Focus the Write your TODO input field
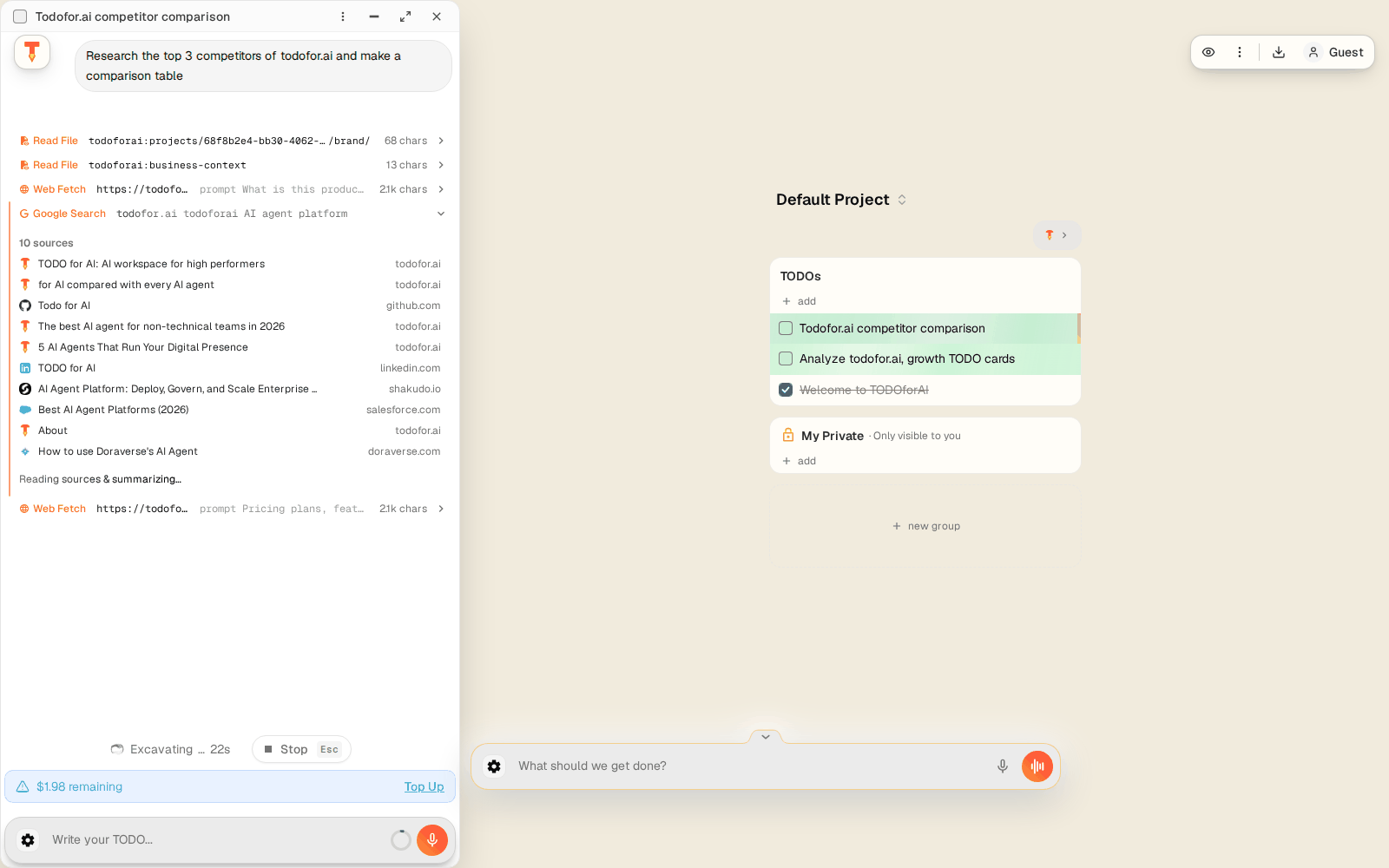Screen dimensions: 1389x868 [217, 840]
